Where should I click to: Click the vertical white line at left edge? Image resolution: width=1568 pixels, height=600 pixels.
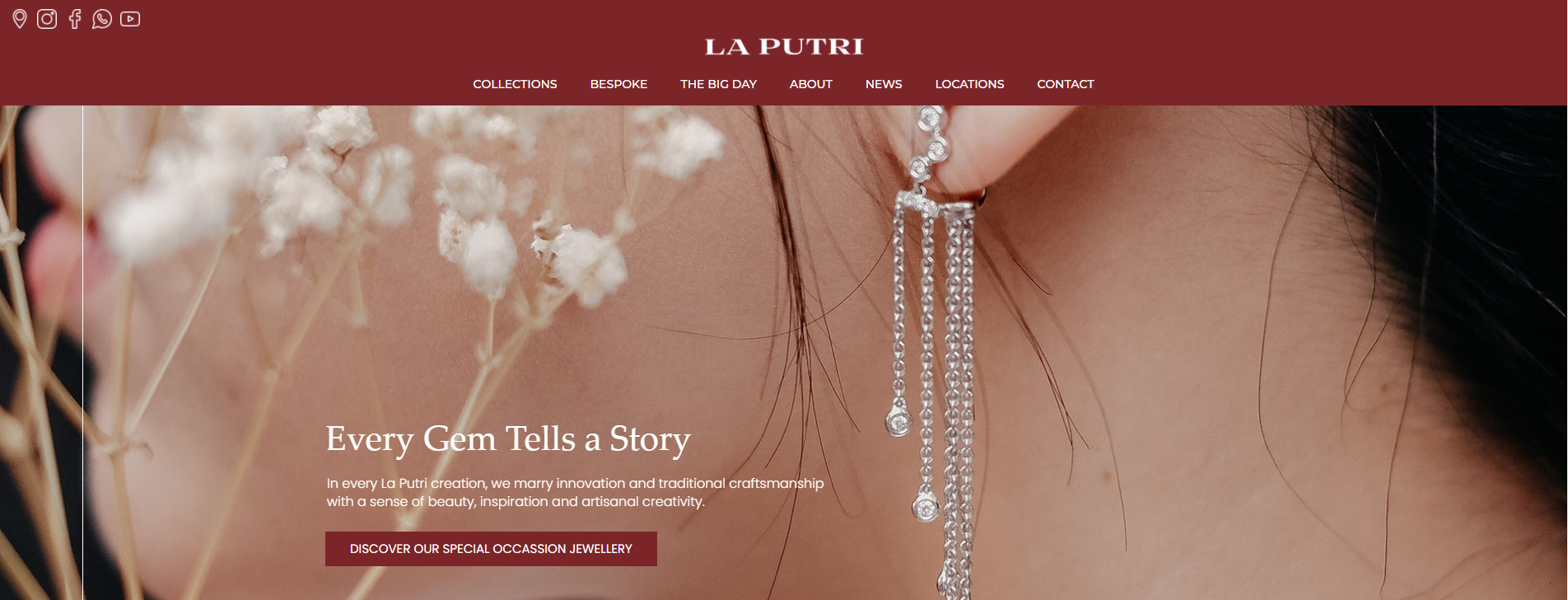83,353
